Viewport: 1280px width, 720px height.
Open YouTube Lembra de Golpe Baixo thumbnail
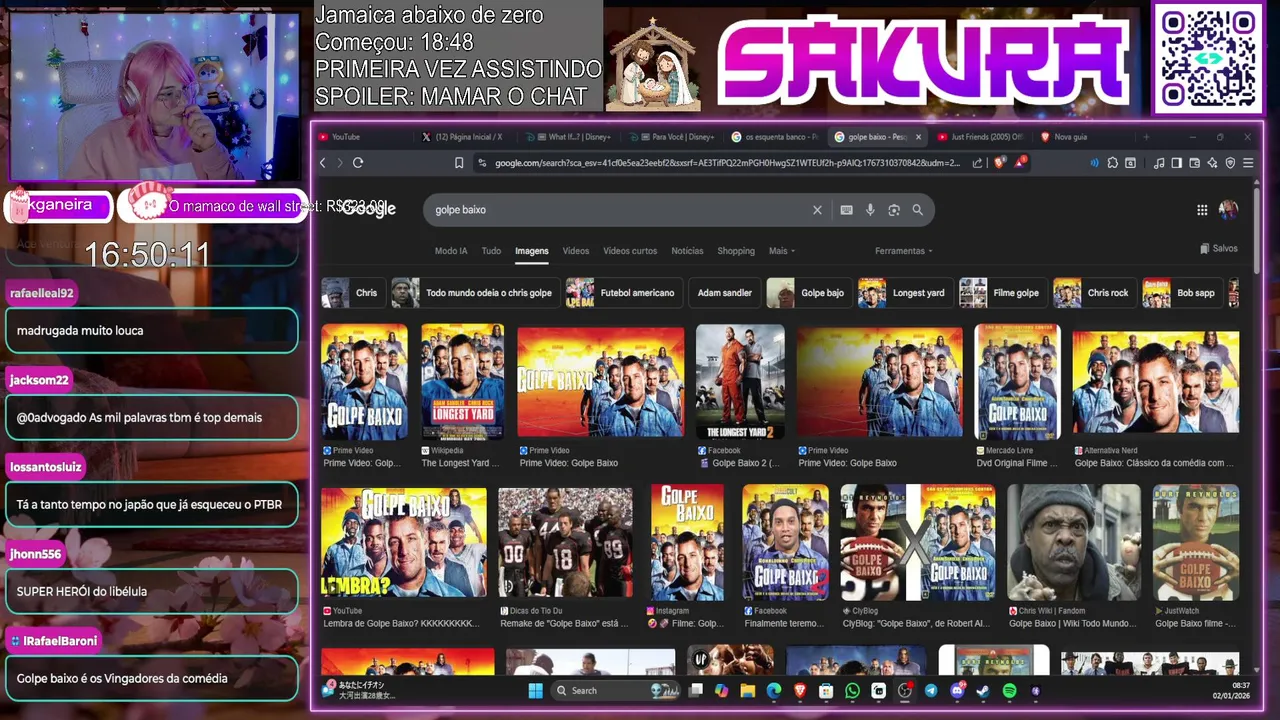click(404, 543)
